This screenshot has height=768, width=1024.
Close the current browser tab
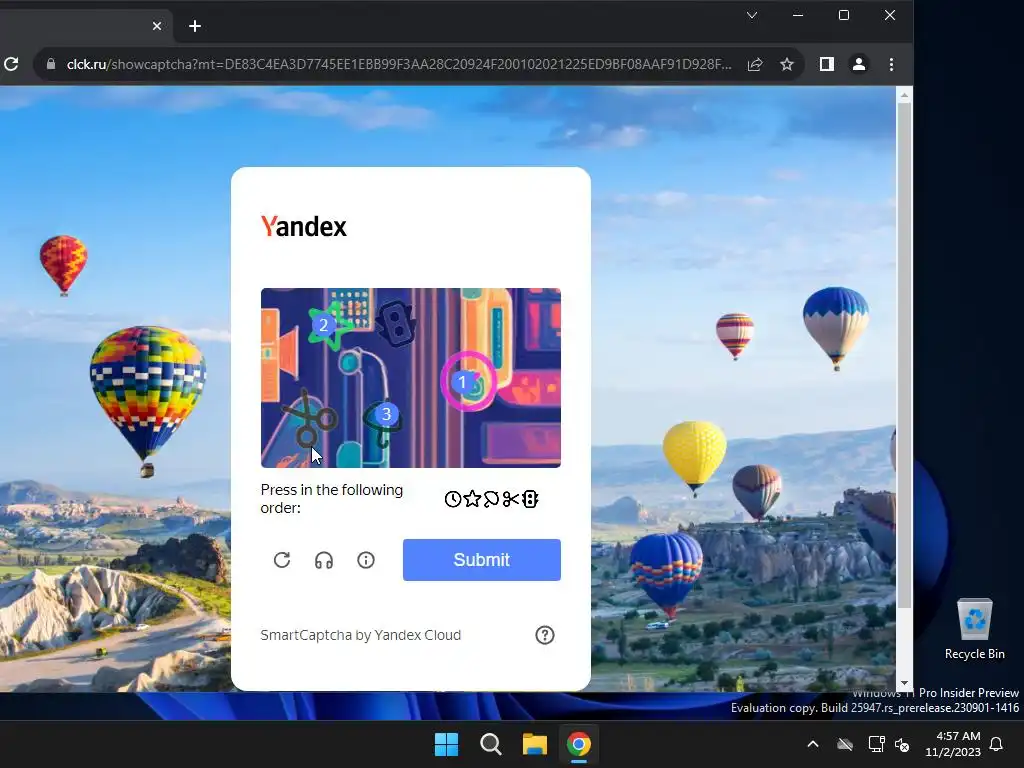point(157,26)
